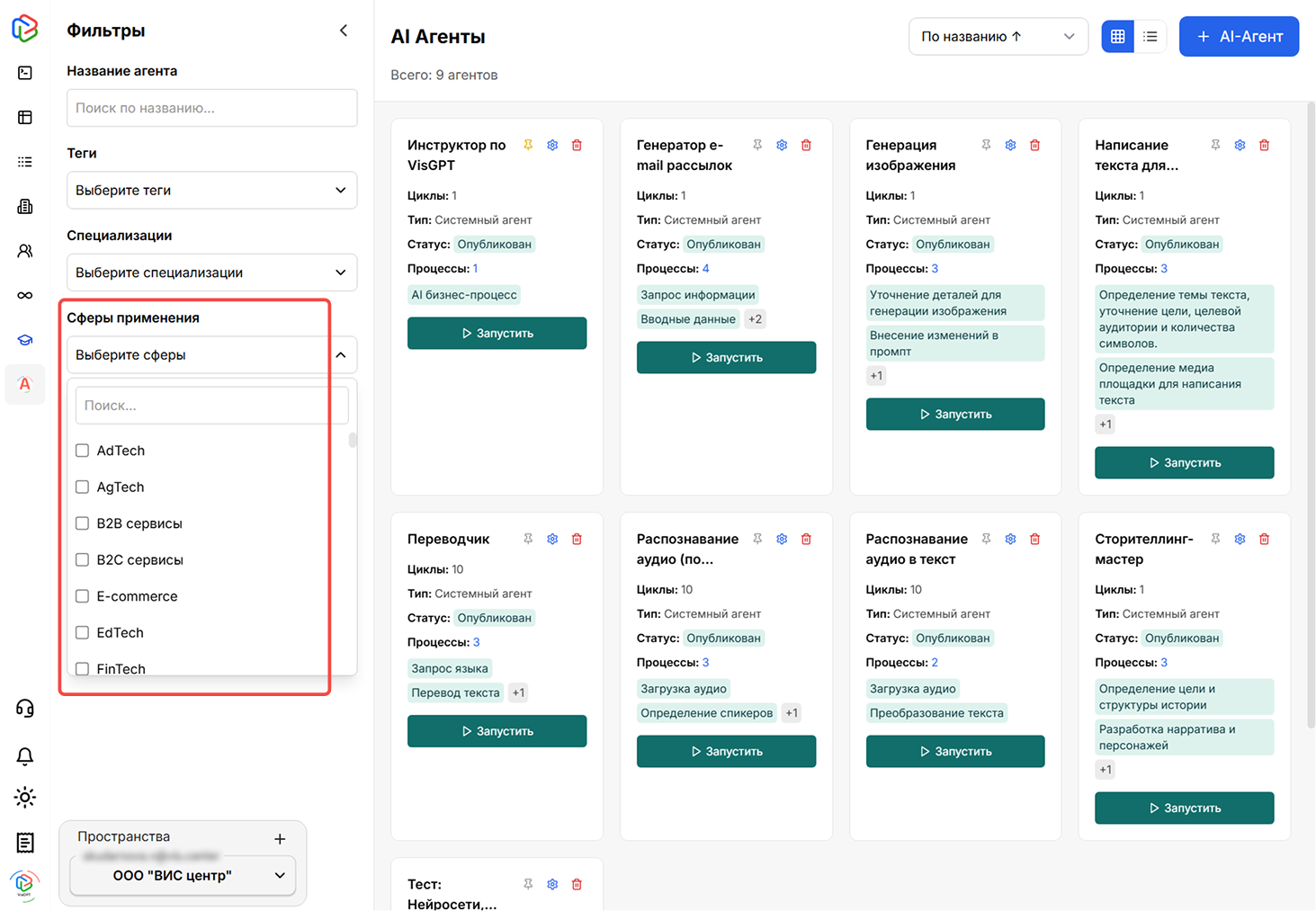Click the + AI-Агент button
Screen dimensions: 1316x911
[x=1238, y=37]
